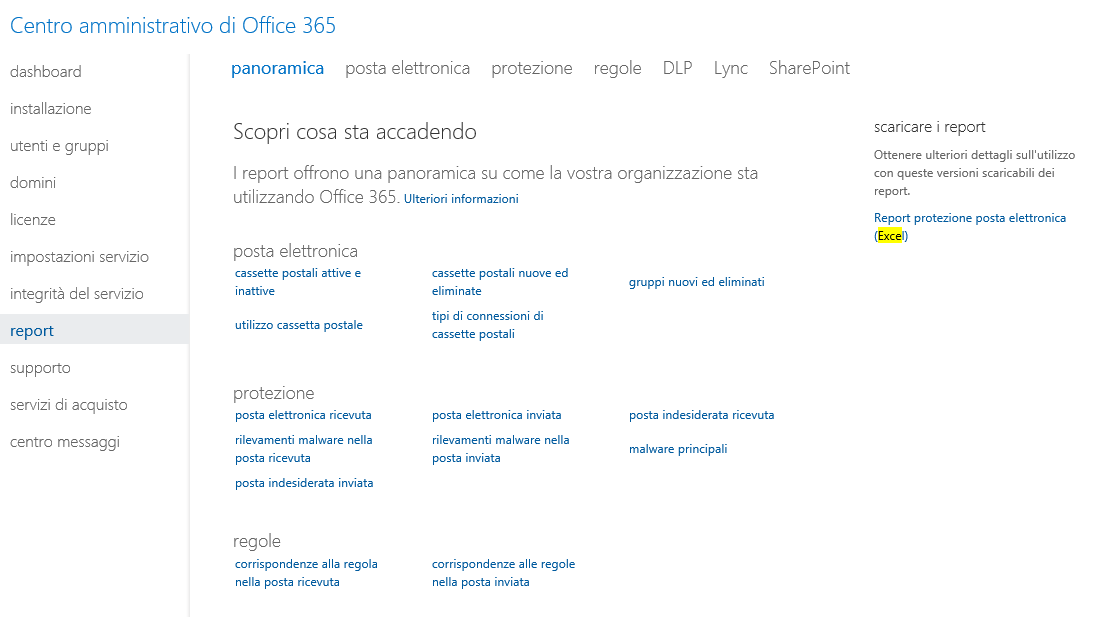The image size is (1115, 617).
Task: Download Report protezione posta elettronica (Excel)
Action: 970,227
